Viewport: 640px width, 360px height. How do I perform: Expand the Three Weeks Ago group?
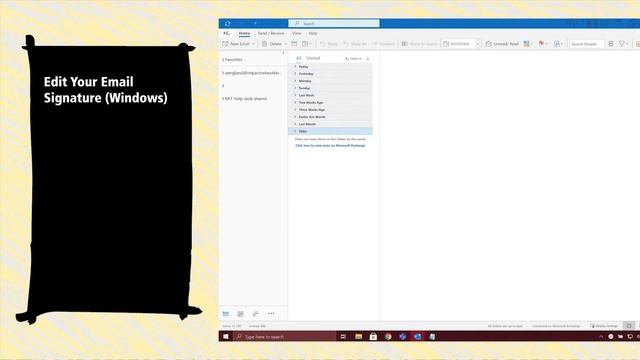(x=295, y=109)
